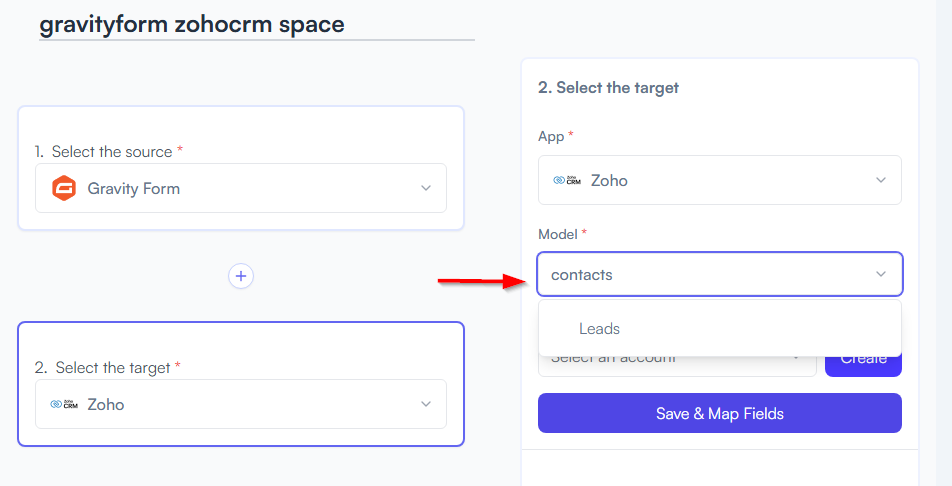Expand the left Zoho target chevron
Viewport: 952px width, 486px height.
[x=426, y=404]
